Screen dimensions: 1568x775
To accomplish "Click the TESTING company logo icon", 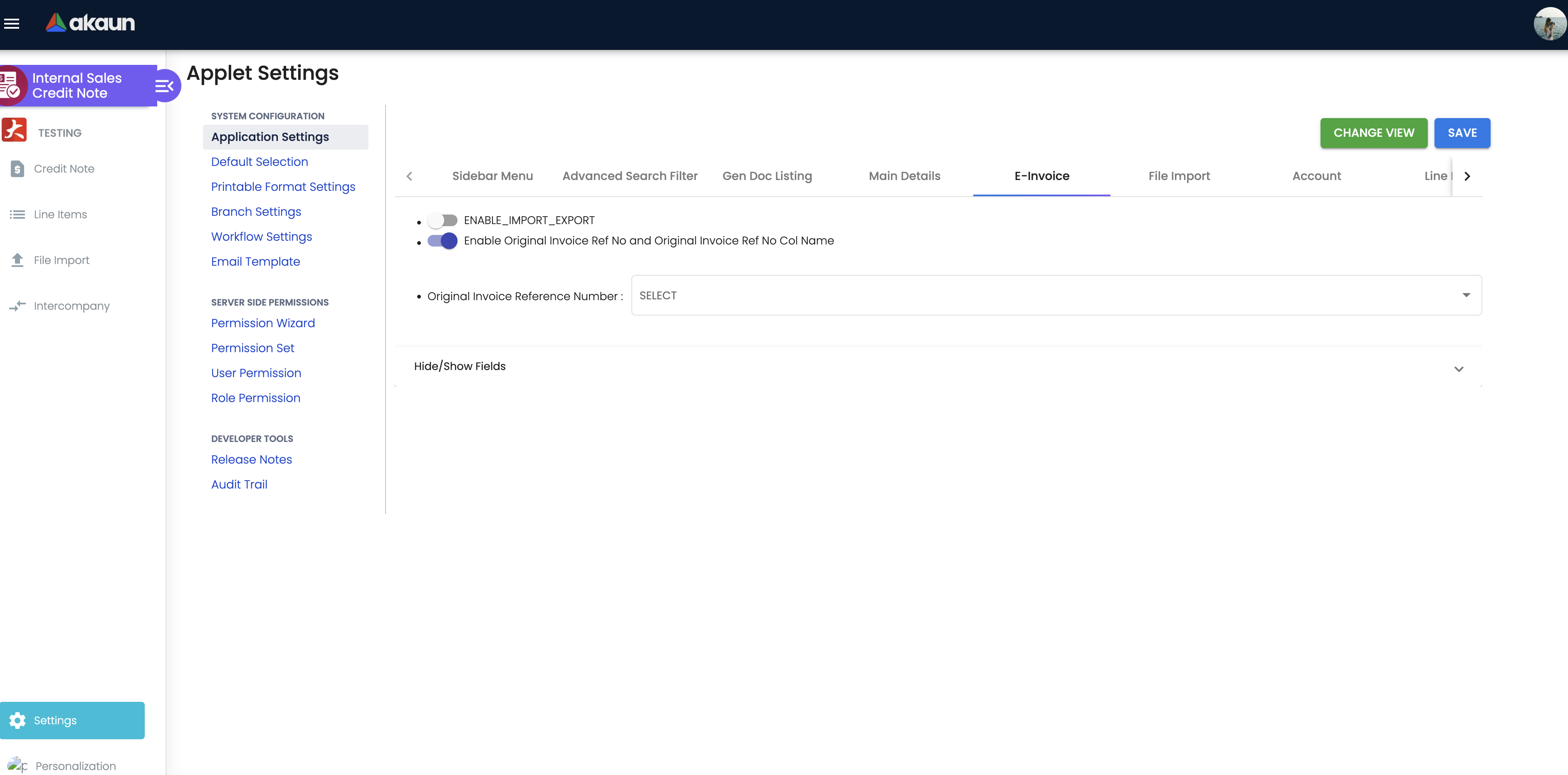I will 14,130.
